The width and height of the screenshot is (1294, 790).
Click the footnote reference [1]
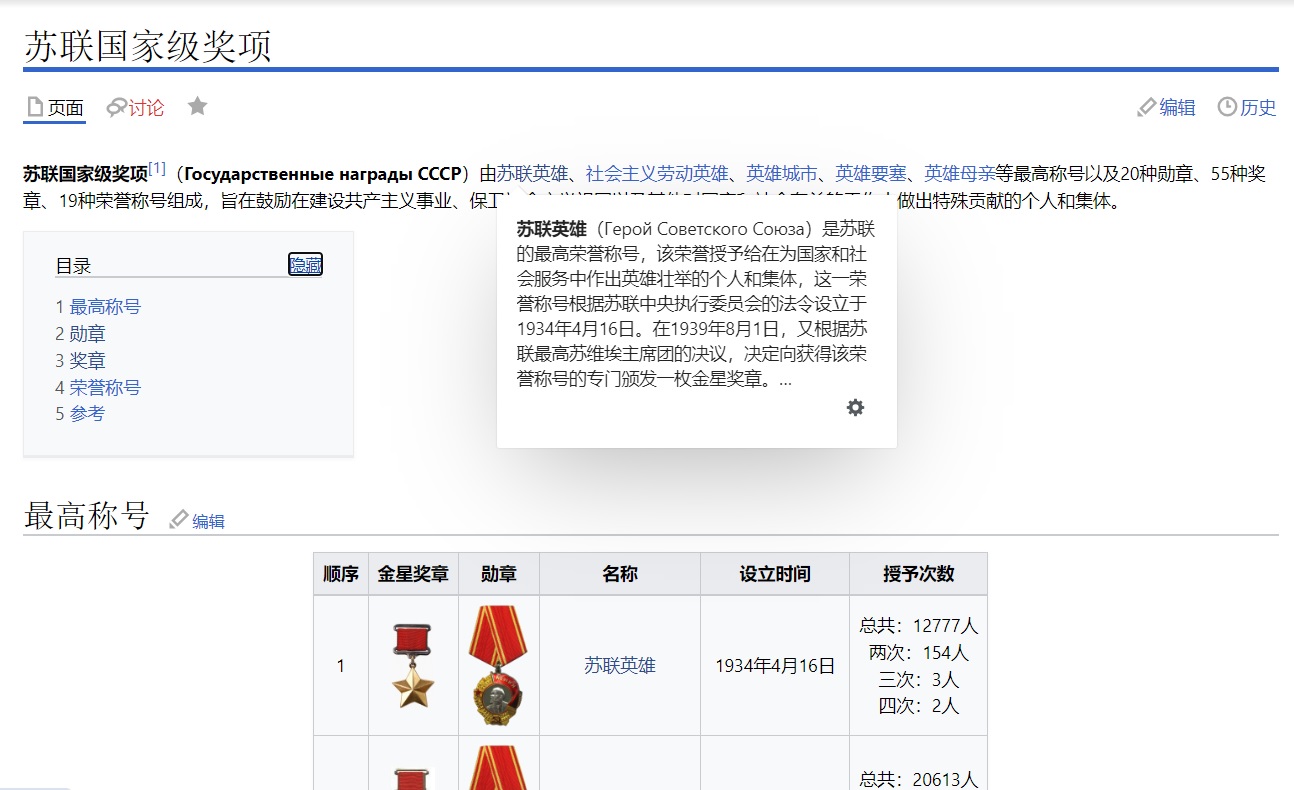157,169
